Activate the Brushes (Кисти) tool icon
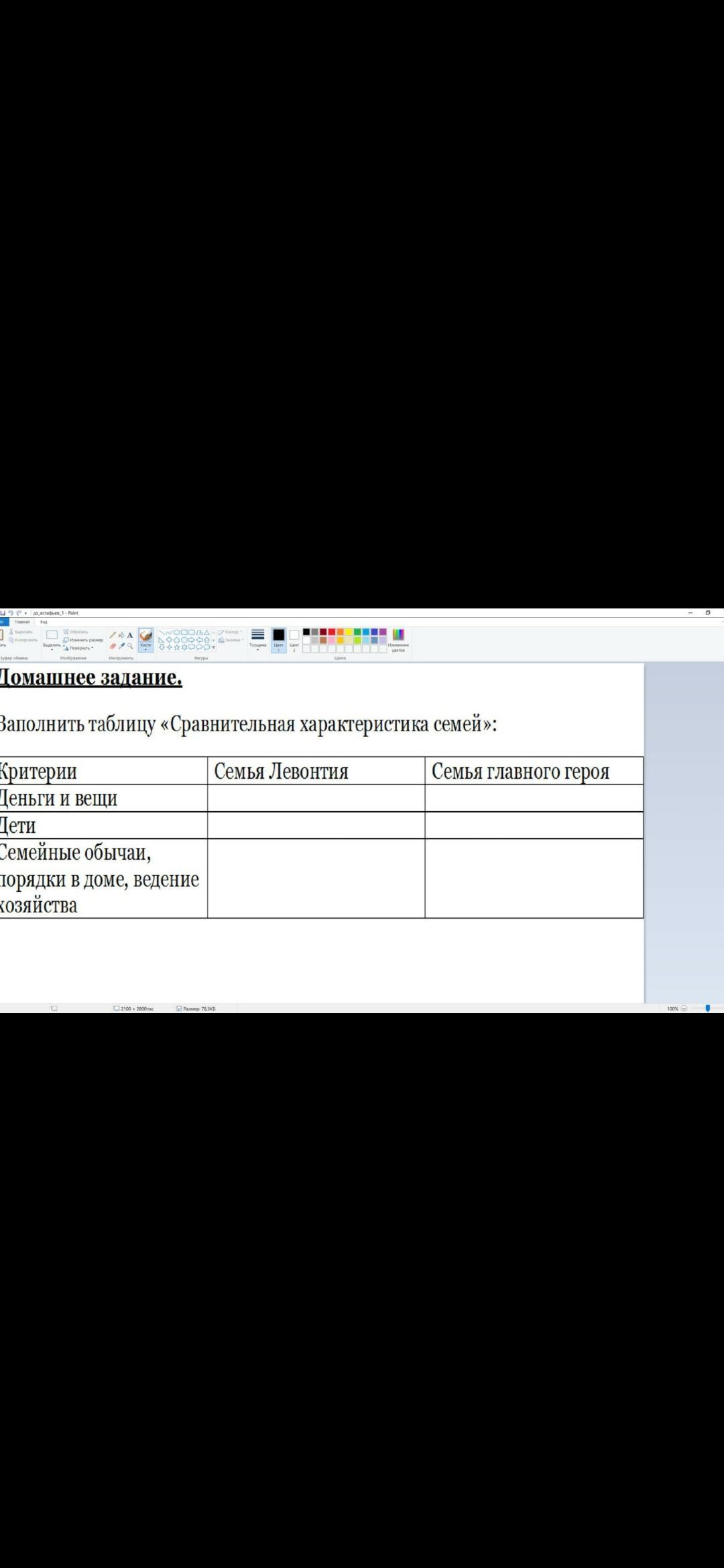The height and width of the screenshot is (1568, 724). [145, 635]
